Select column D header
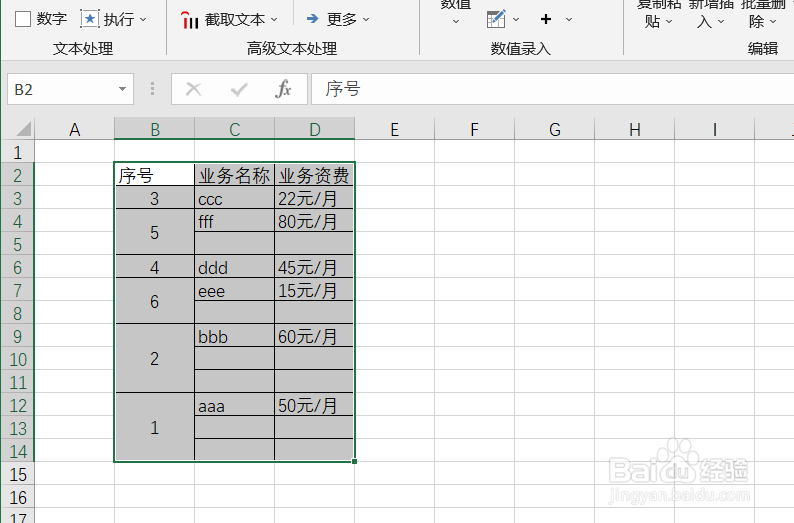The image size is (794, 523). (314, 129)
